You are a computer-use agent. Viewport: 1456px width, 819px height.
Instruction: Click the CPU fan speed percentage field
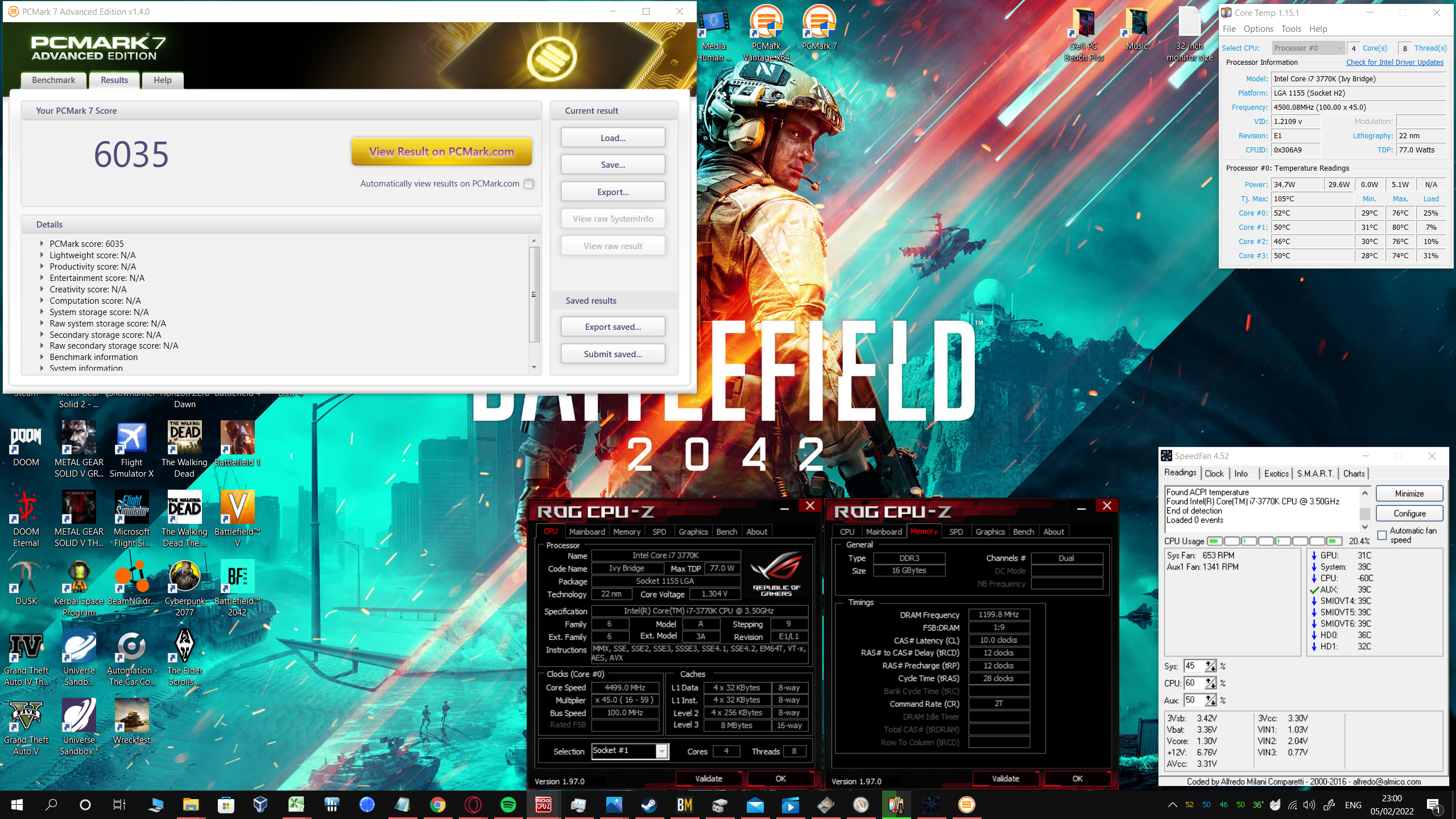(1194, 682)
